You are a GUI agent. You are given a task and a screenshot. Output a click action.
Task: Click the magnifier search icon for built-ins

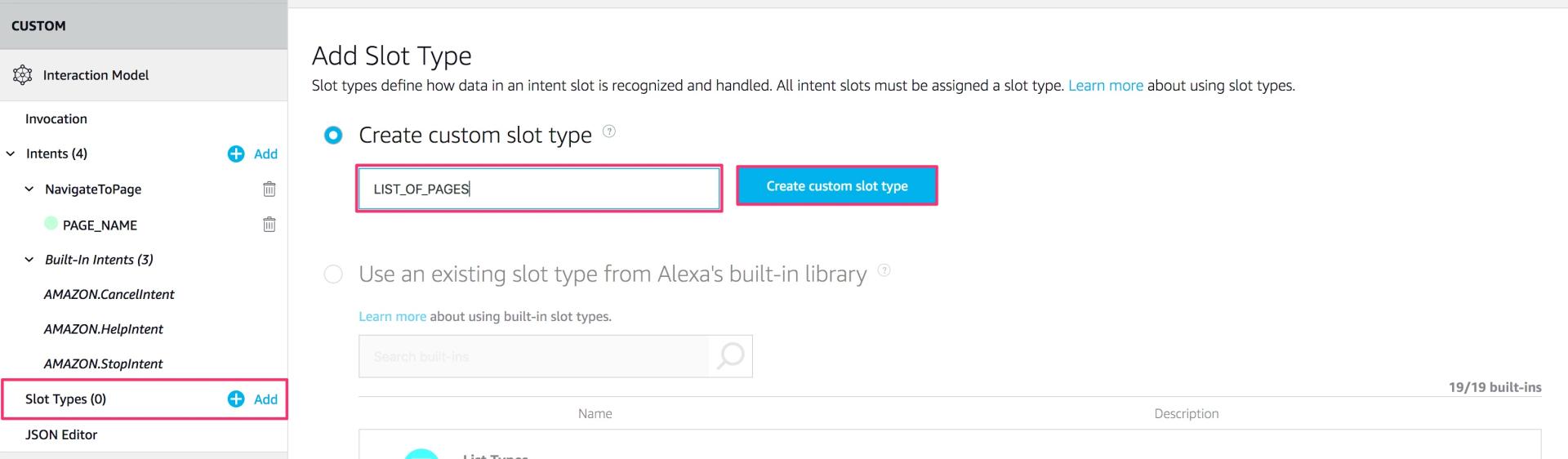coord(730,356)
